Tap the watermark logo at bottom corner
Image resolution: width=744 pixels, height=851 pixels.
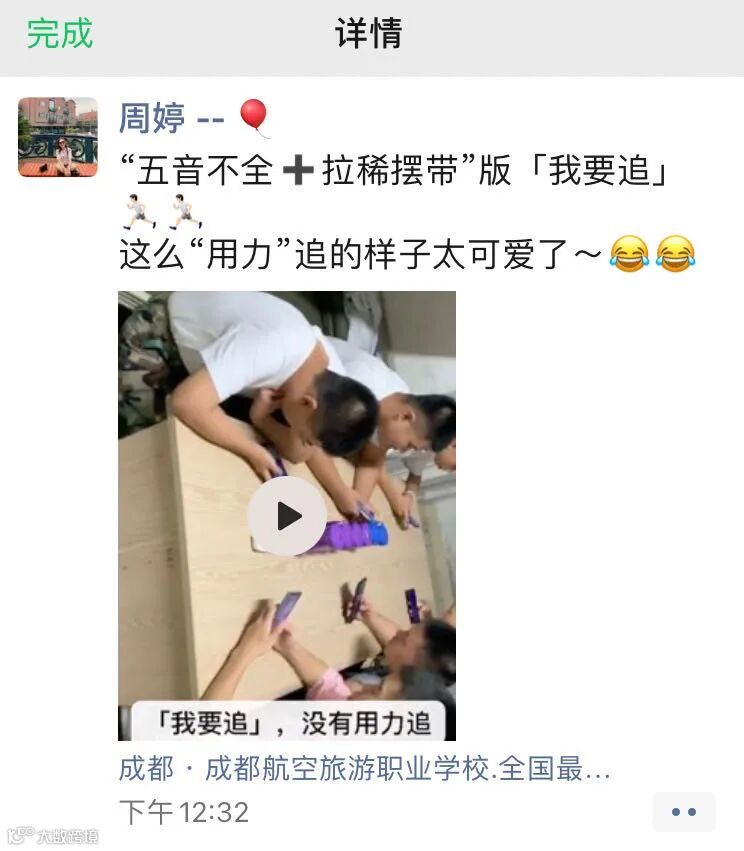click(53, 836)
